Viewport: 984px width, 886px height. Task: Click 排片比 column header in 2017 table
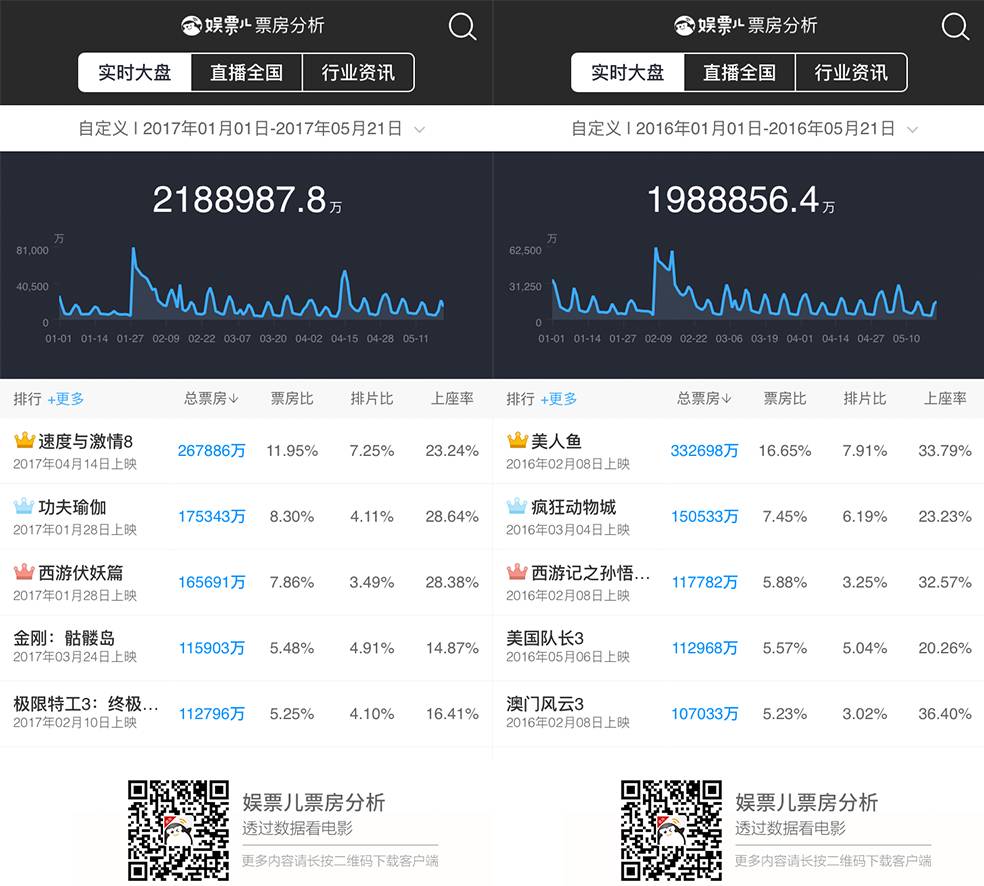pyautogui.click(x=372, y=398)
